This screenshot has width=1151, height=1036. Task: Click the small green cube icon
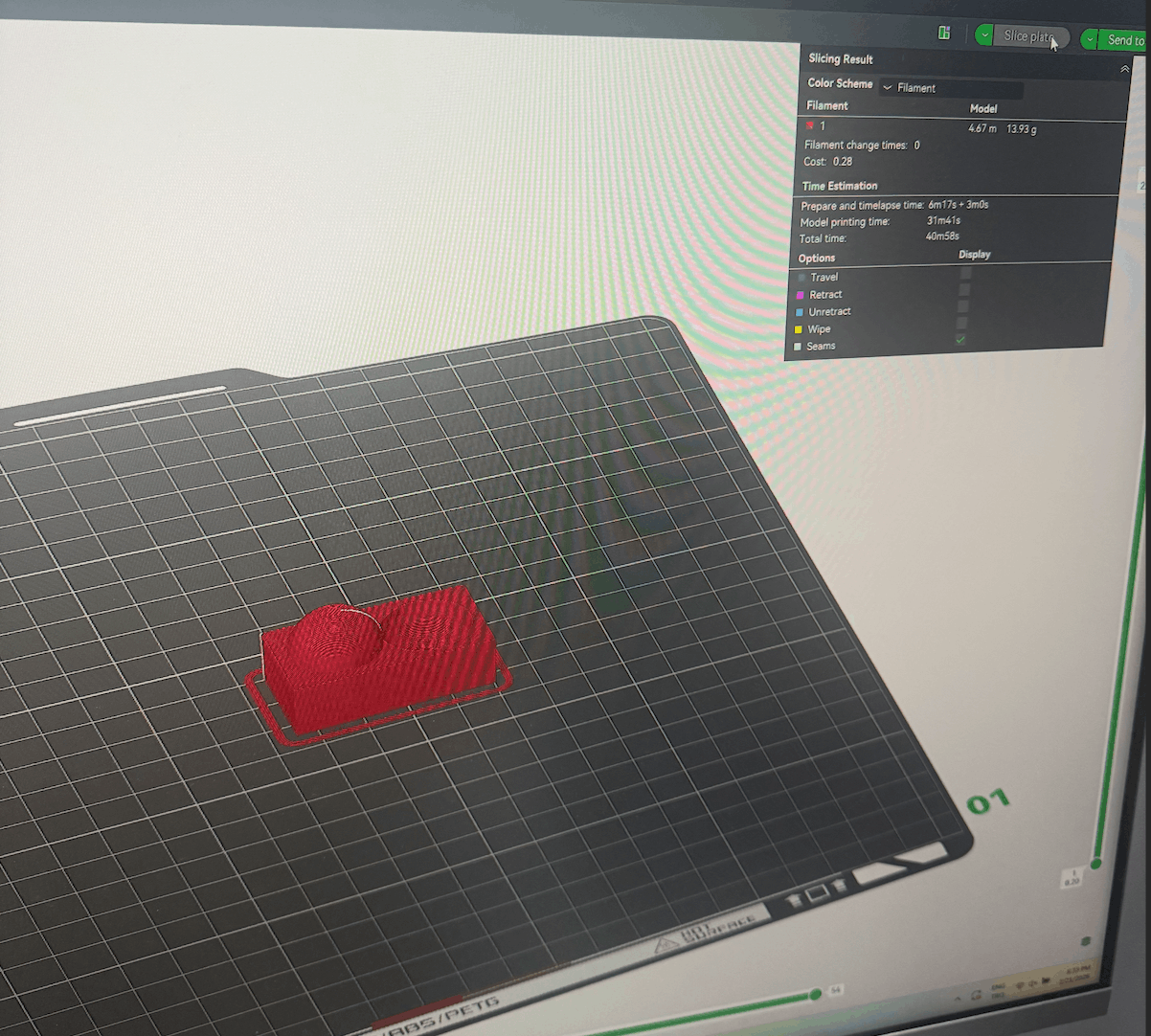click(1086, 941)
